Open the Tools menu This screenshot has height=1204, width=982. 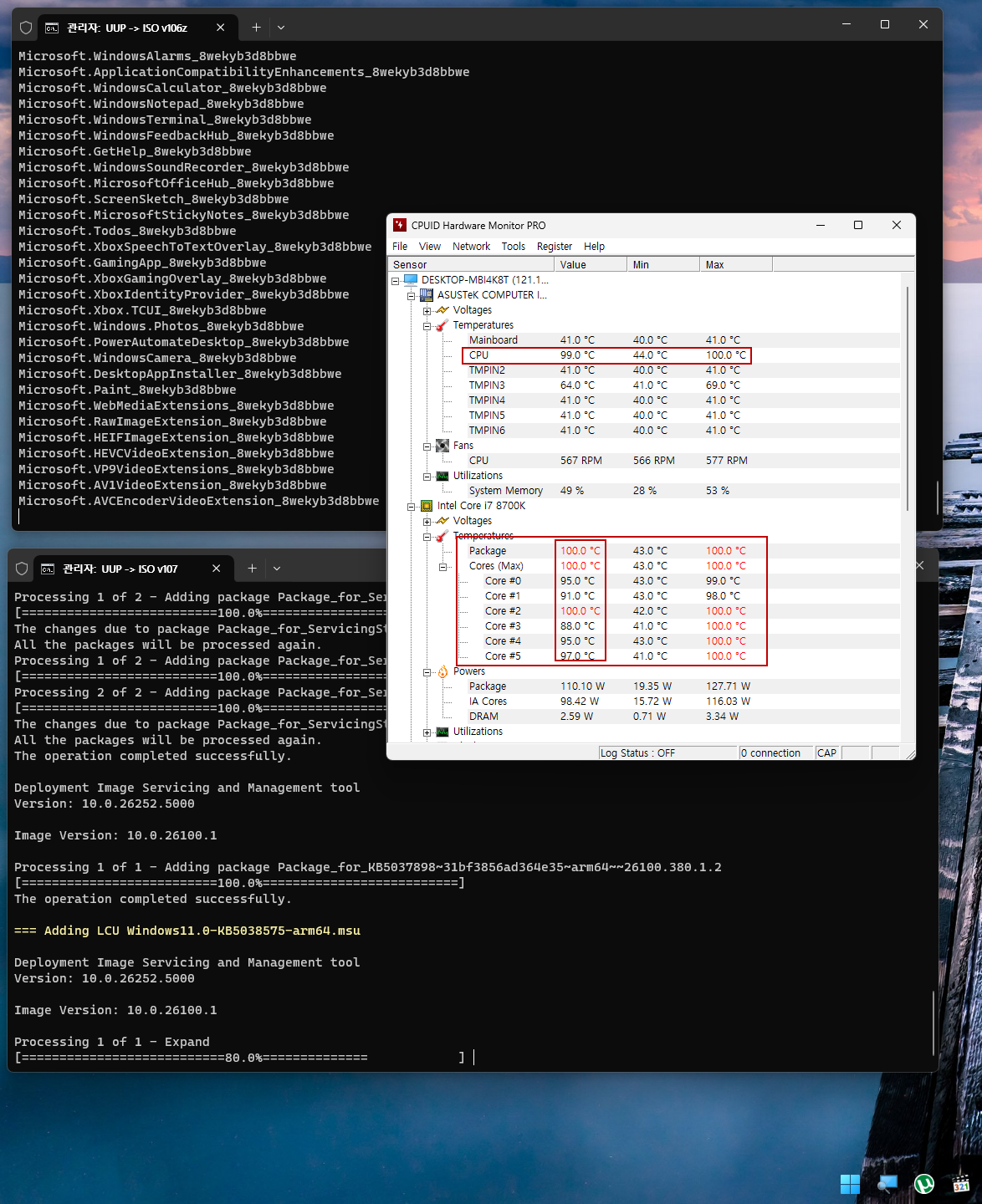(x=514, y=246)
